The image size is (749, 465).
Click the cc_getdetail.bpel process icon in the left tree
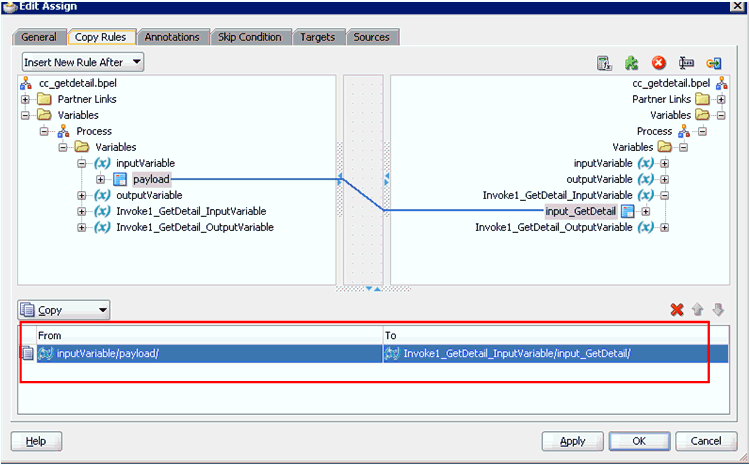tap(26, 83)
